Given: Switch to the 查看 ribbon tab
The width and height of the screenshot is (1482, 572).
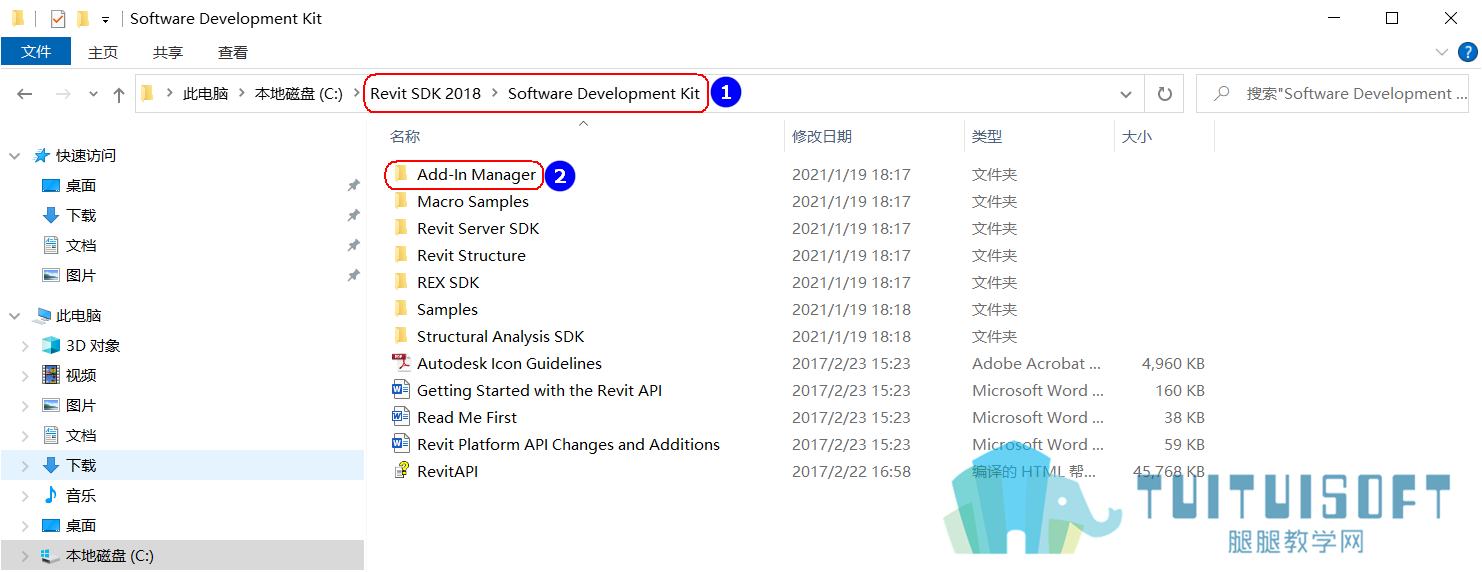Looking at the screenshot, I should (233, 52).
